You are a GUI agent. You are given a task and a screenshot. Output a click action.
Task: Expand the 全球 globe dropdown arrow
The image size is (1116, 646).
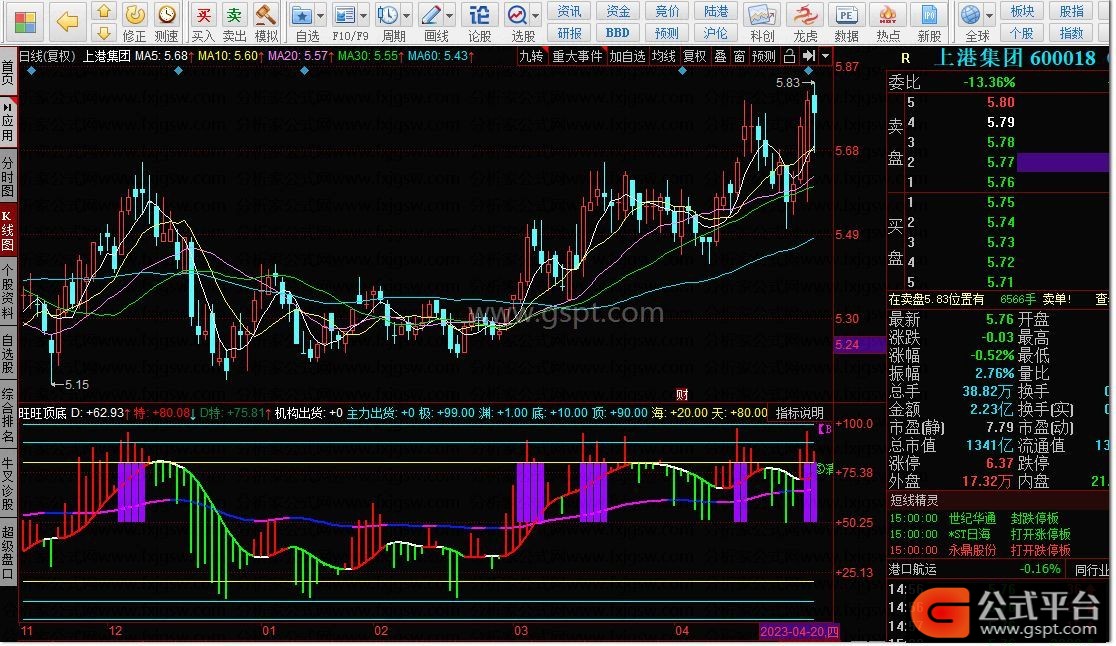pos(989,14)
